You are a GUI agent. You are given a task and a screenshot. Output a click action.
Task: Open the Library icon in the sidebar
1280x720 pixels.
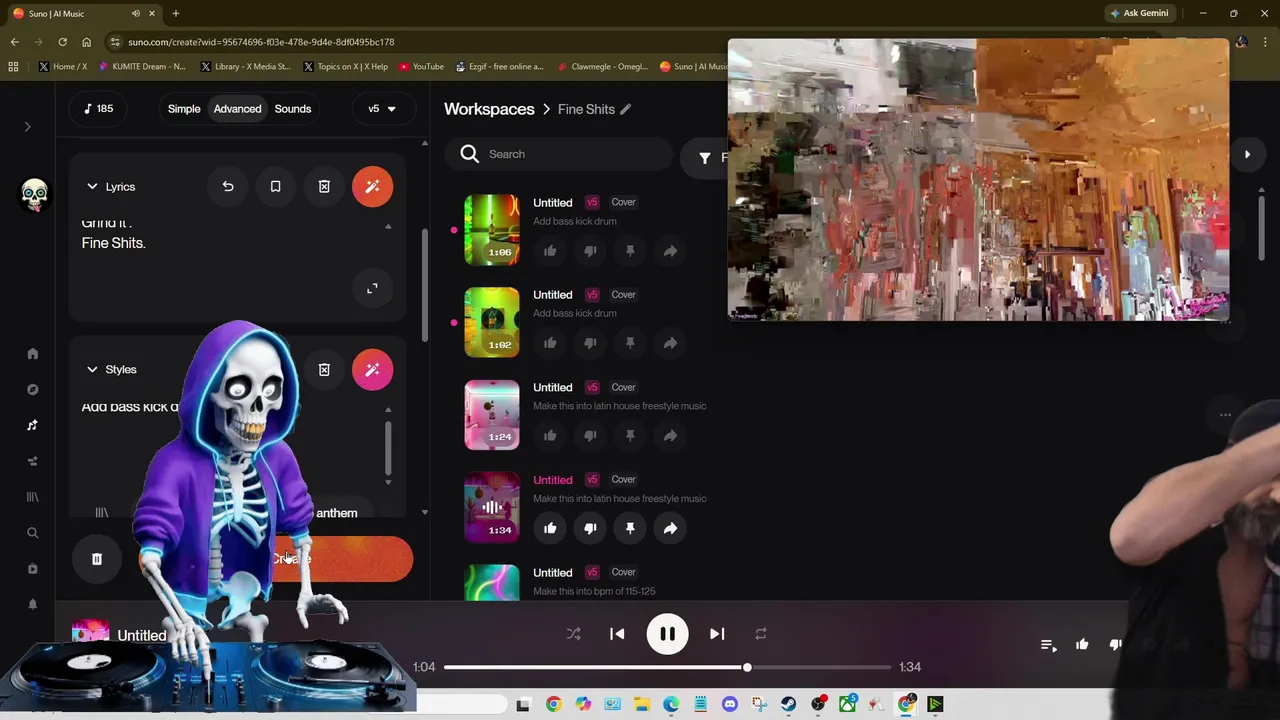(32, 497)
